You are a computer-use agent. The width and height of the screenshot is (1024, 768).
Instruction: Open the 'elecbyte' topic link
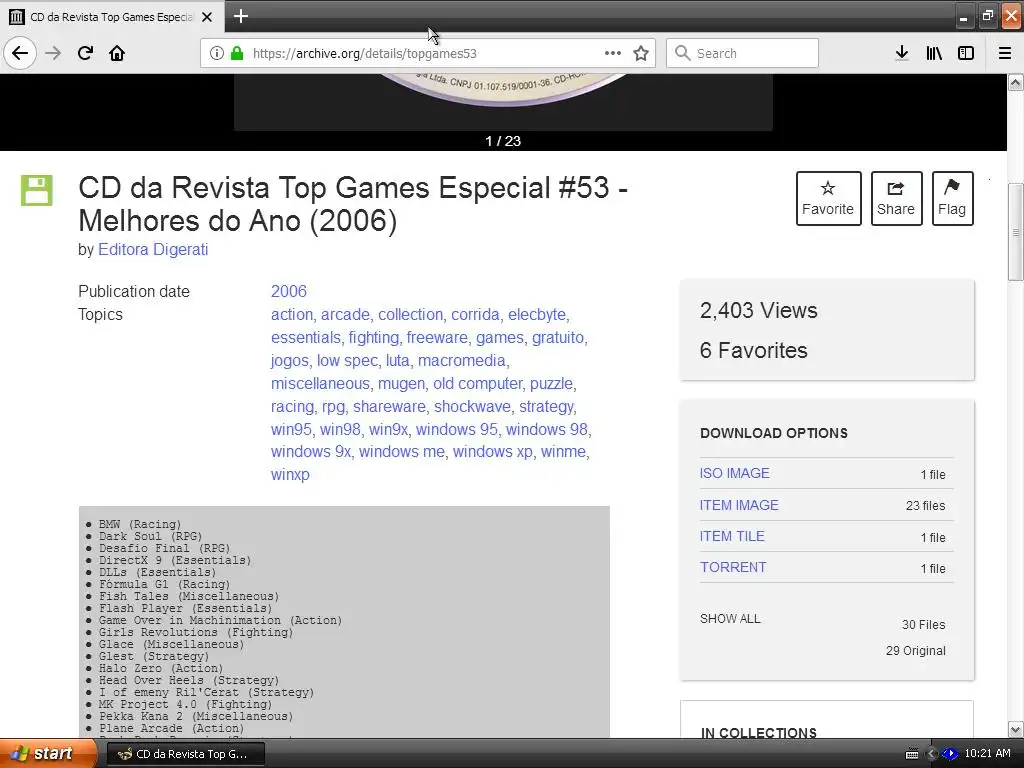click(537, 315)
